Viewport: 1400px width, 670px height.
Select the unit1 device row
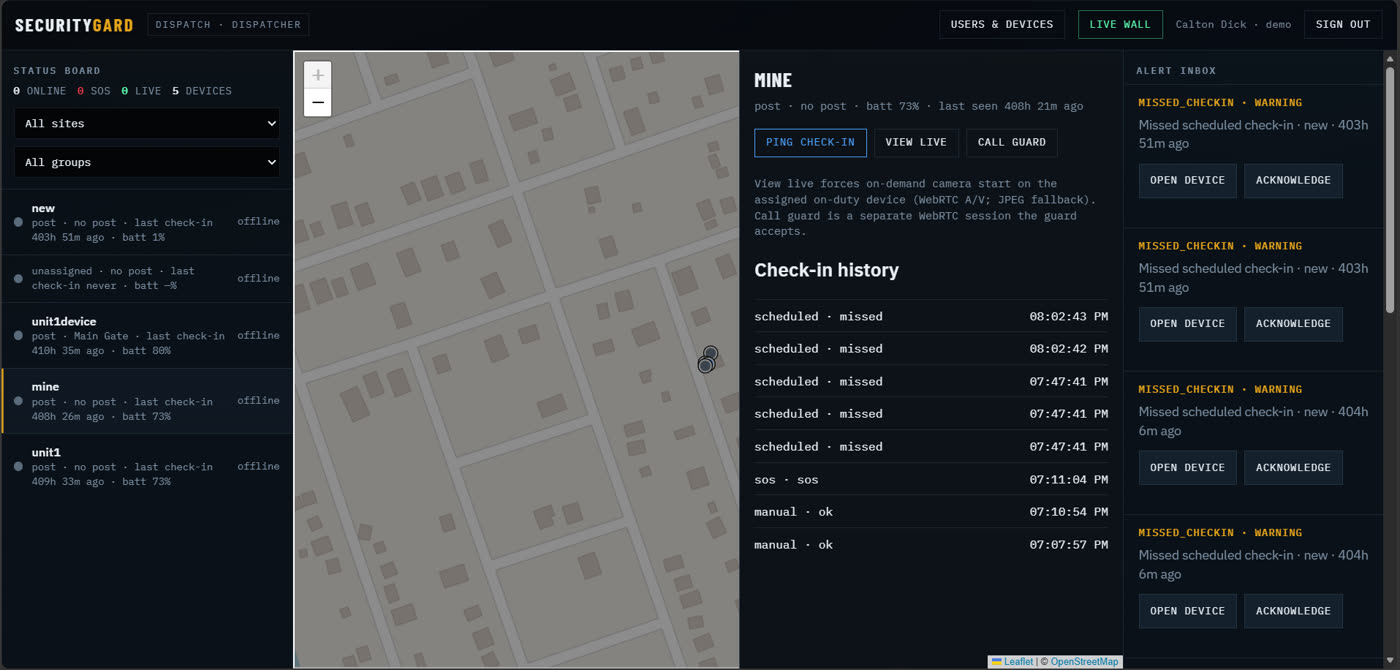coord(147,467)
